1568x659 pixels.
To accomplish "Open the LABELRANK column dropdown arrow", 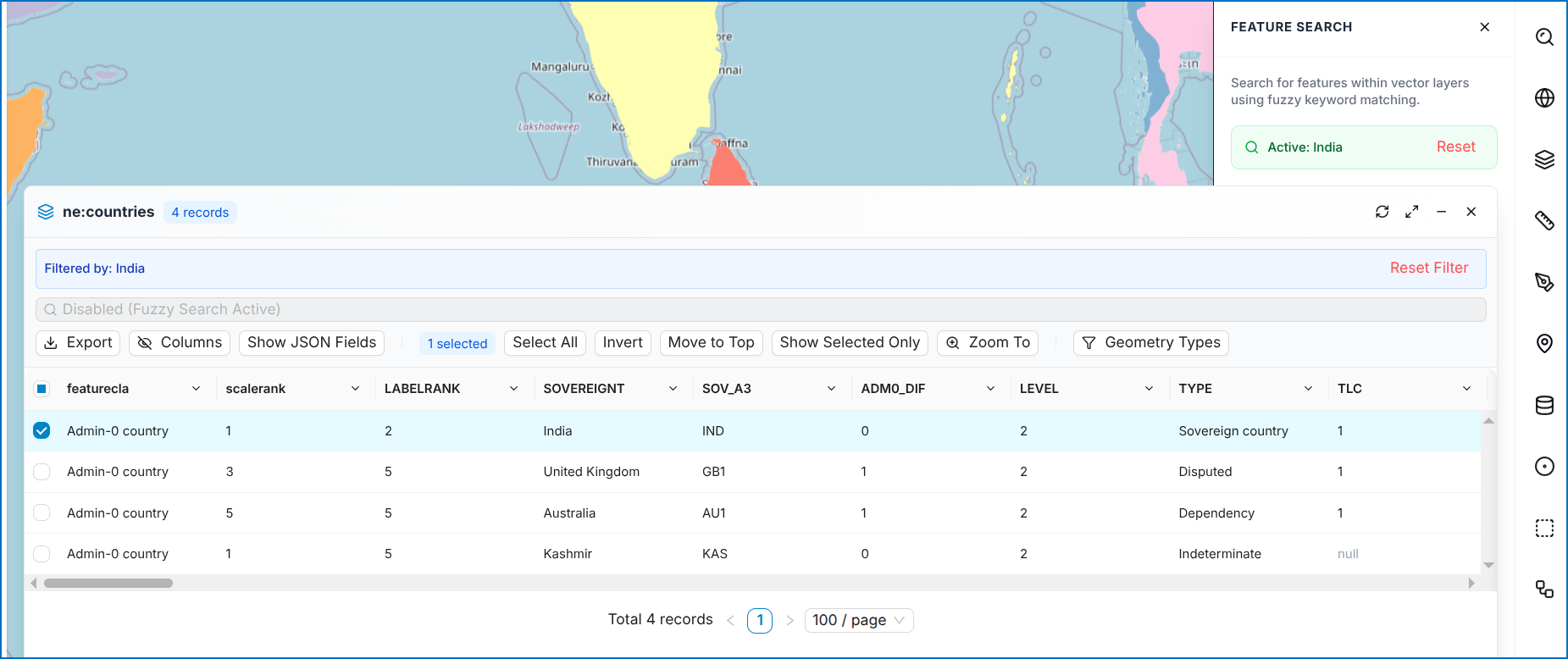I will (513, 389).
